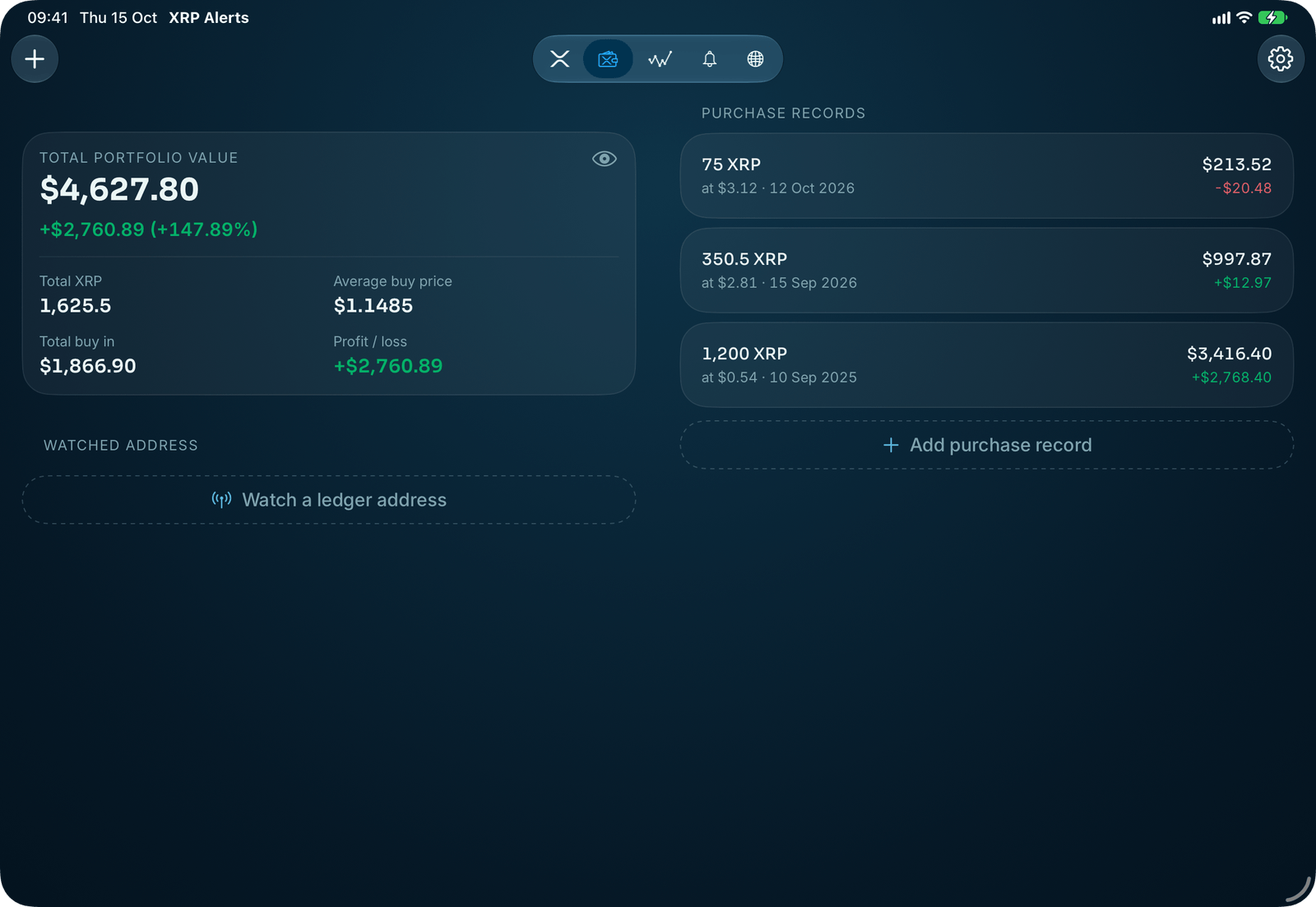Click Total XRP value 1,625.5

76,306
